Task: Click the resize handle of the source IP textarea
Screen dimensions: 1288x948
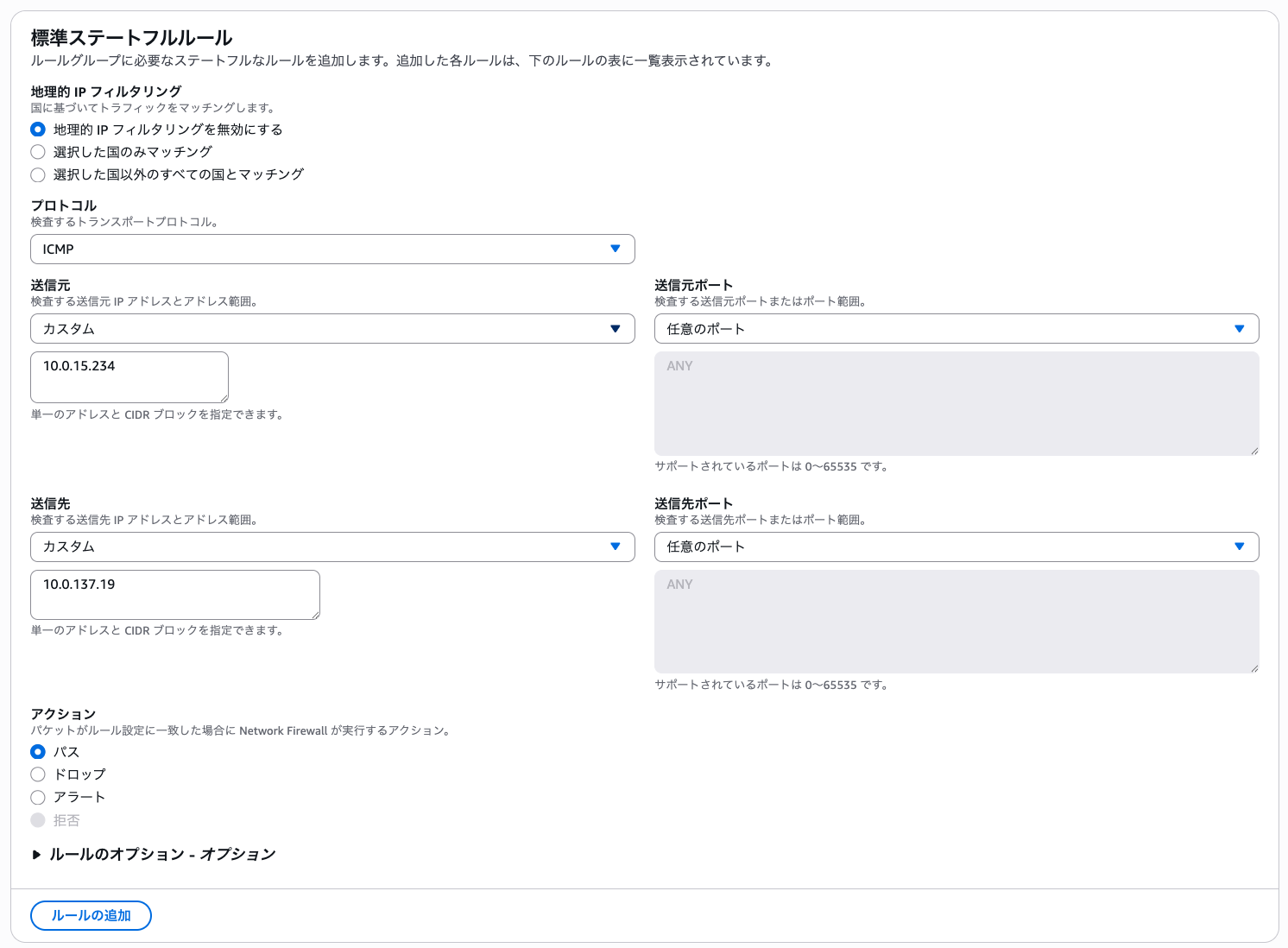Action: [224, 399]
